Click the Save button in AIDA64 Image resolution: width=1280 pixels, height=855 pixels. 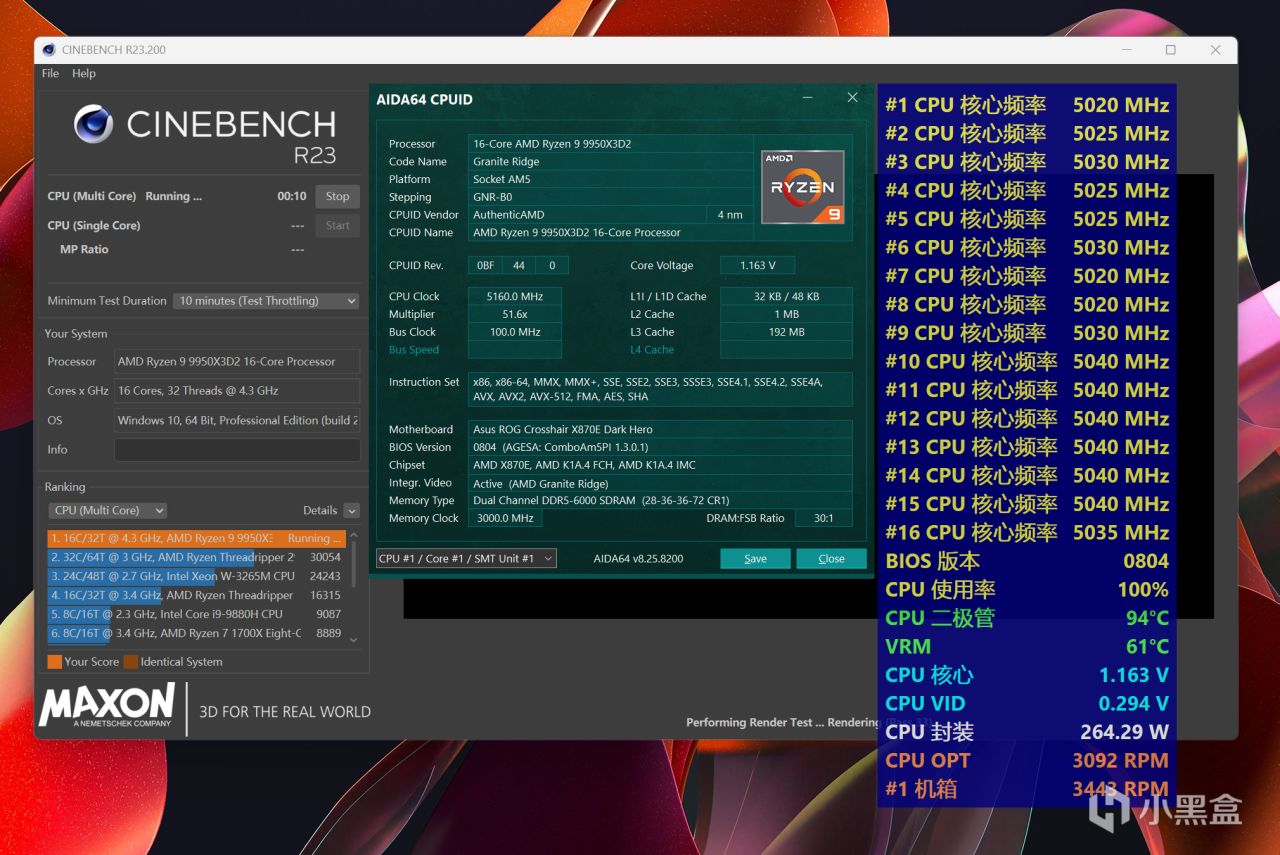(x=755, y=559)
